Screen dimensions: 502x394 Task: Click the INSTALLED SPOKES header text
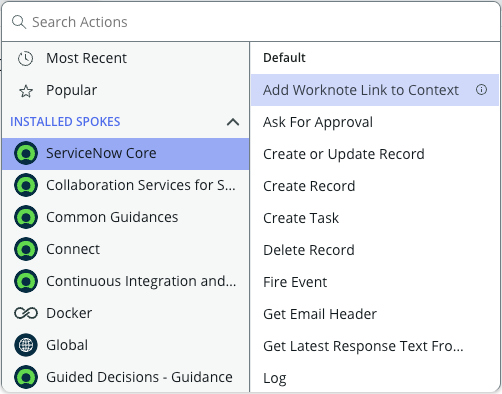click(65, 122)
